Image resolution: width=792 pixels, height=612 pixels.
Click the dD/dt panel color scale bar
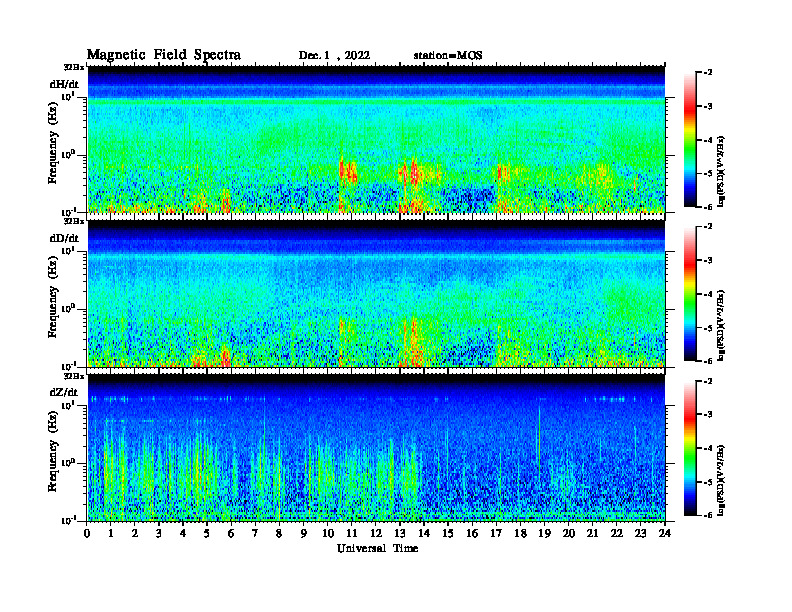click(x=690, y=294)
